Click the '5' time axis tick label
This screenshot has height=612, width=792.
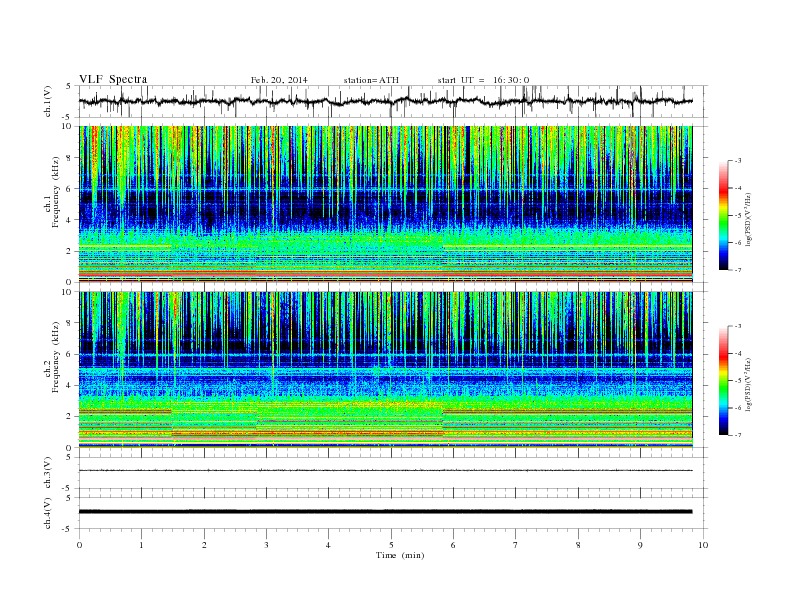pos(391,545)
